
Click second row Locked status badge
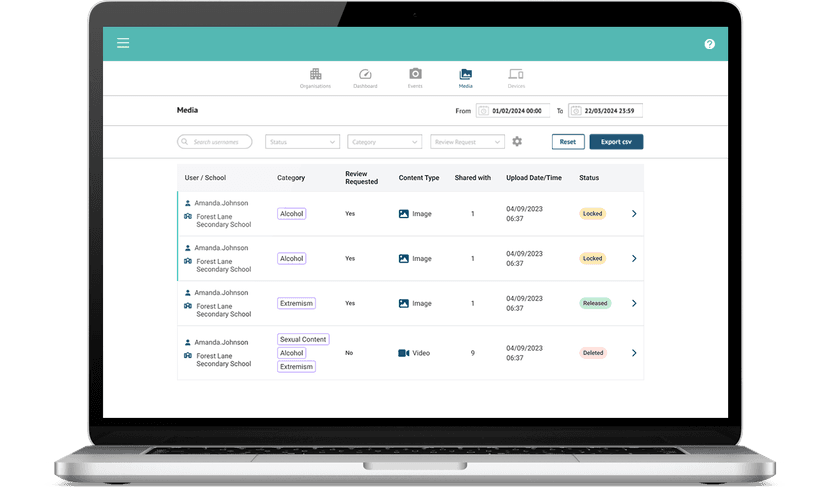tap(592, 259)
